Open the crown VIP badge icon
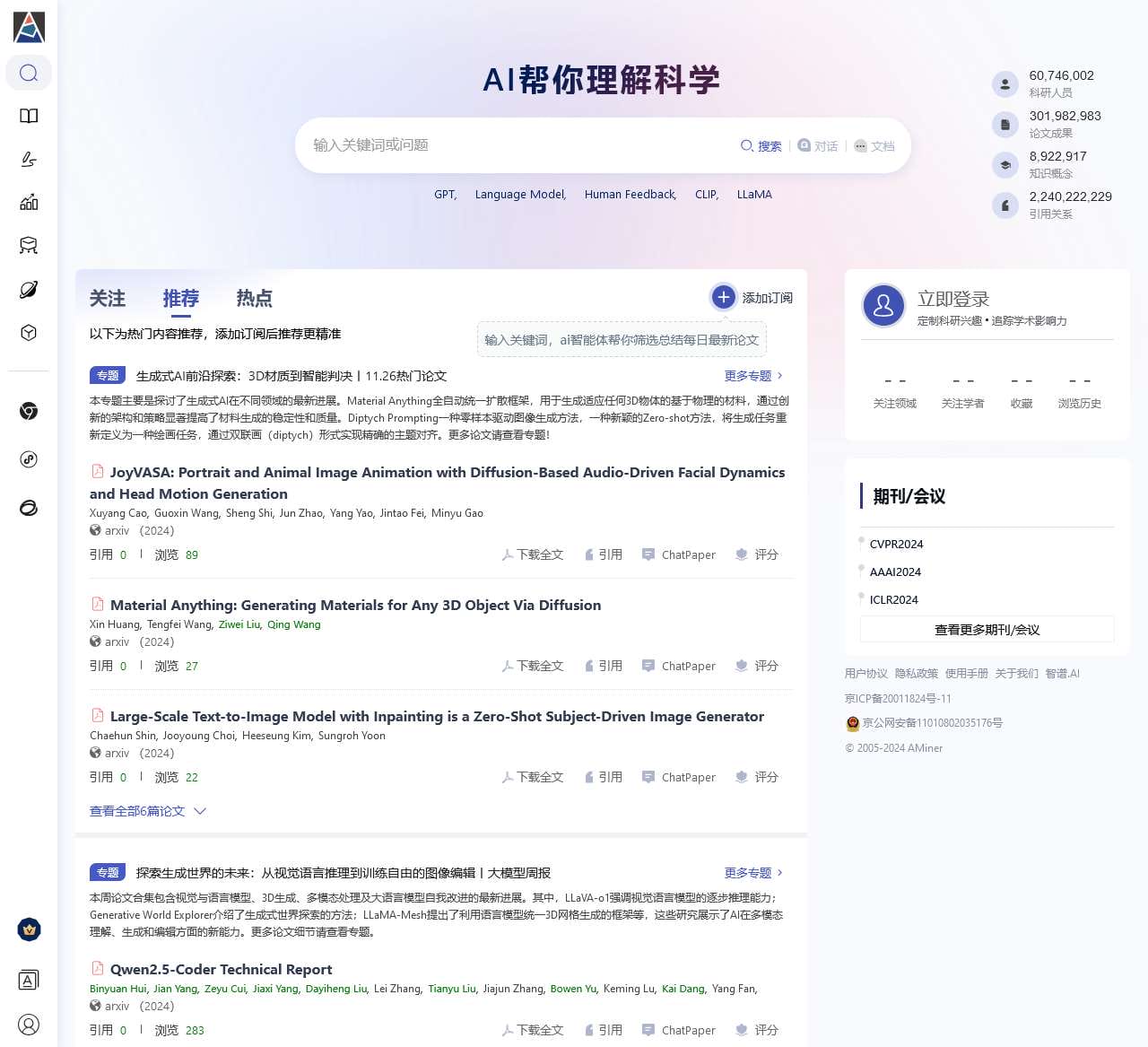 29,929
